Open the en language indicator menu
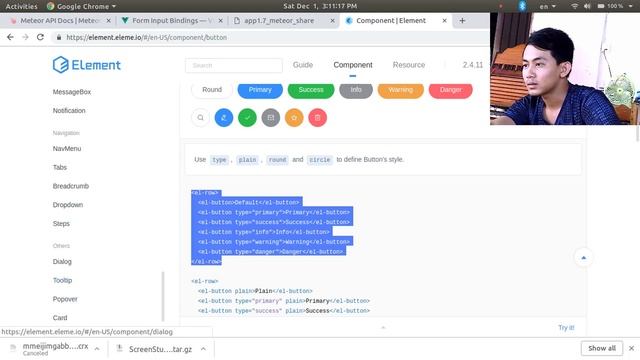Screen dimensions: 640x360 click(547, 6)
